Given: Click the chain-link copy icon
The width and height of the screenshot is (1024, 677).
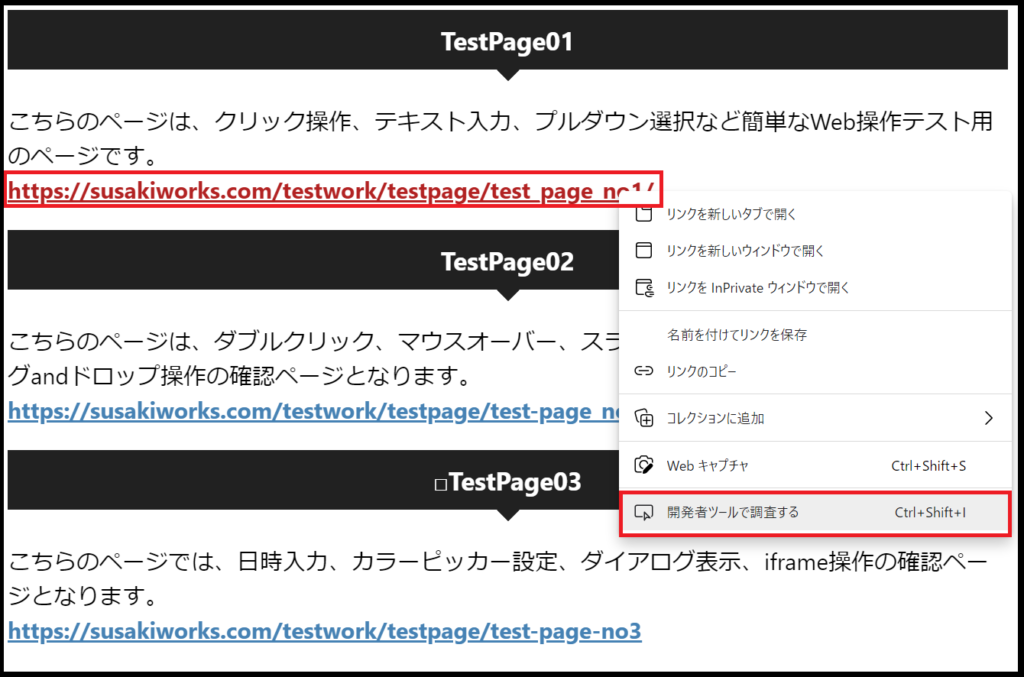Looking at the screenshot, I should point(644,371).
